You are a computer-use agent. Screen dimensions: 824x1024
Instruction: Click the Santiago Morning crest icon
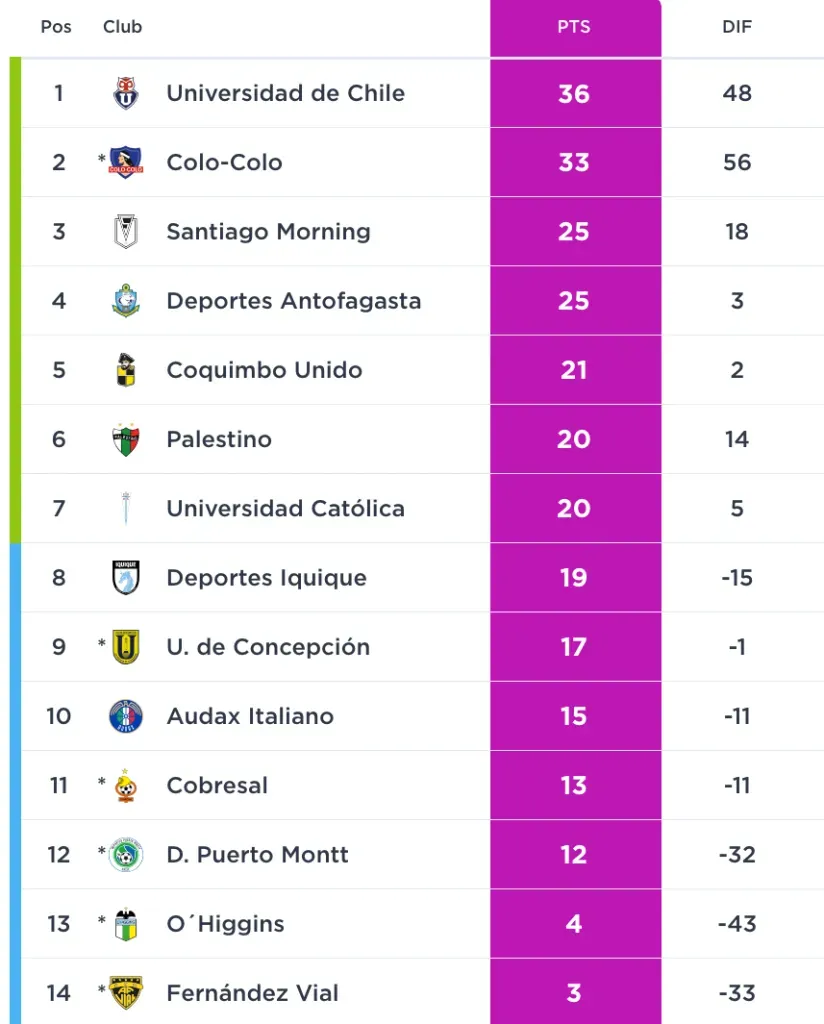pos(126,232)
